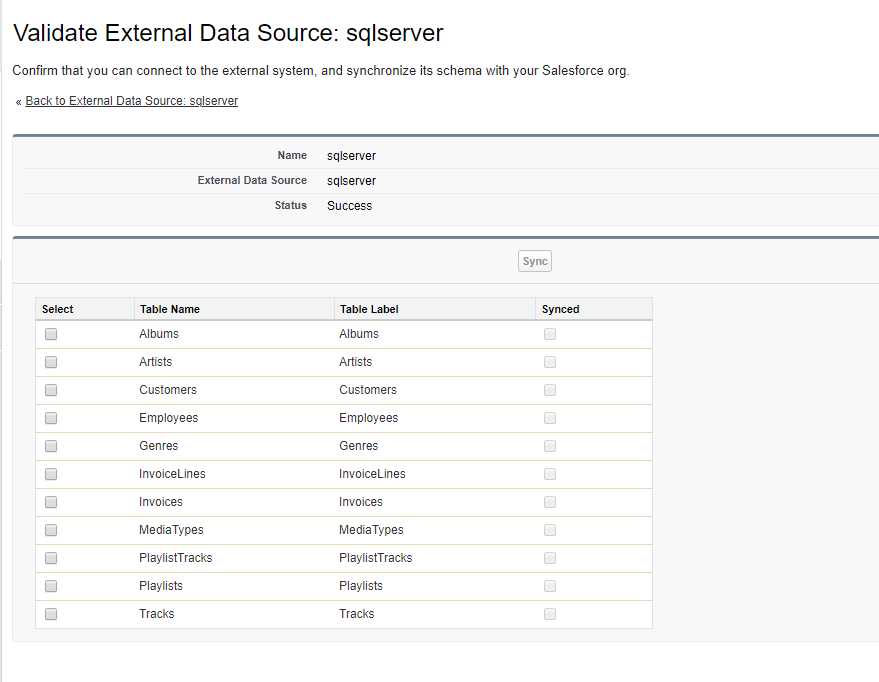The width and height of the screenshot is (879, 682).
Task: Check the Select box for Albums
Action: [x=51, y=334]
